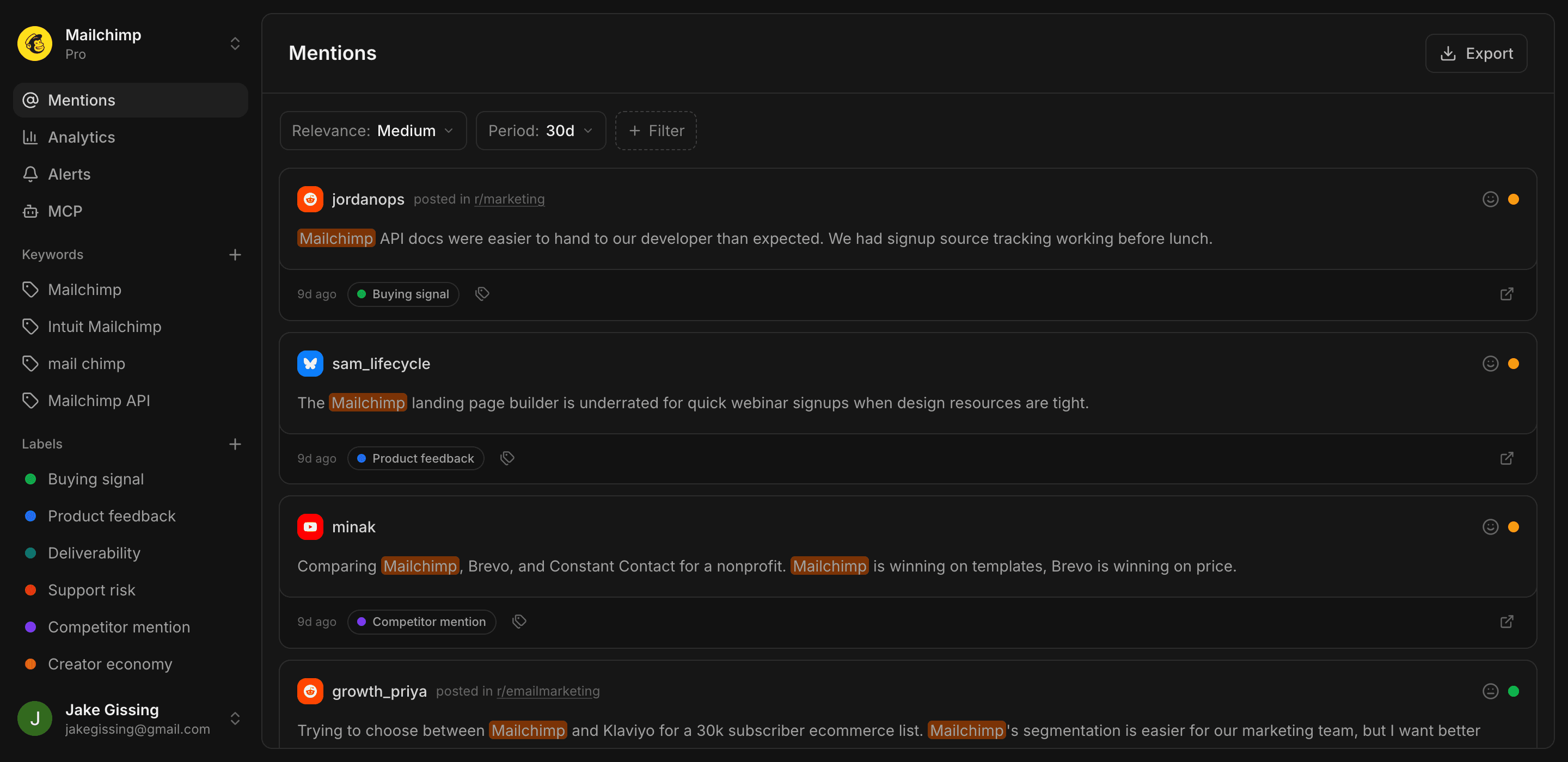This screenshot has width=1568, height=762.
Task: Set sentiment on jordanops mention
Action: point(1490,200)
